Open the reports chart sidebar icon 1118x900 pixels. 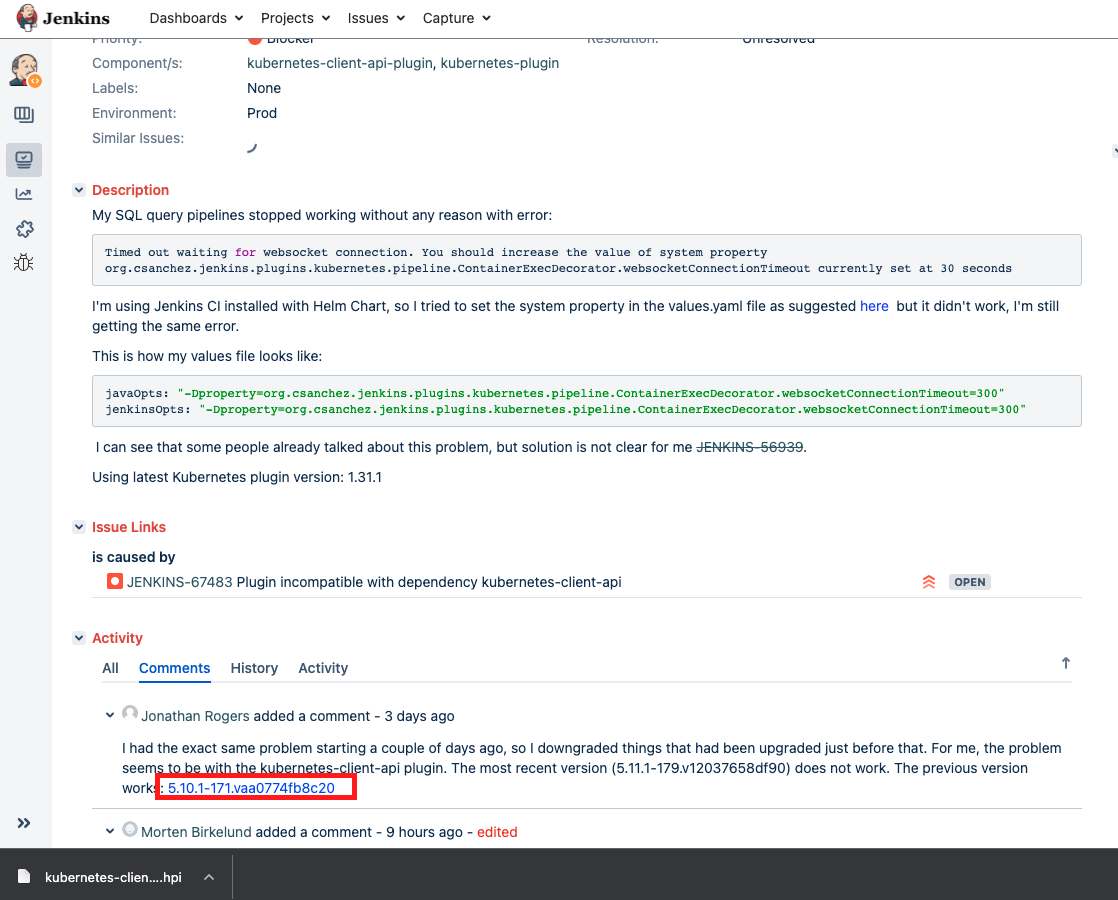point(24,194)
